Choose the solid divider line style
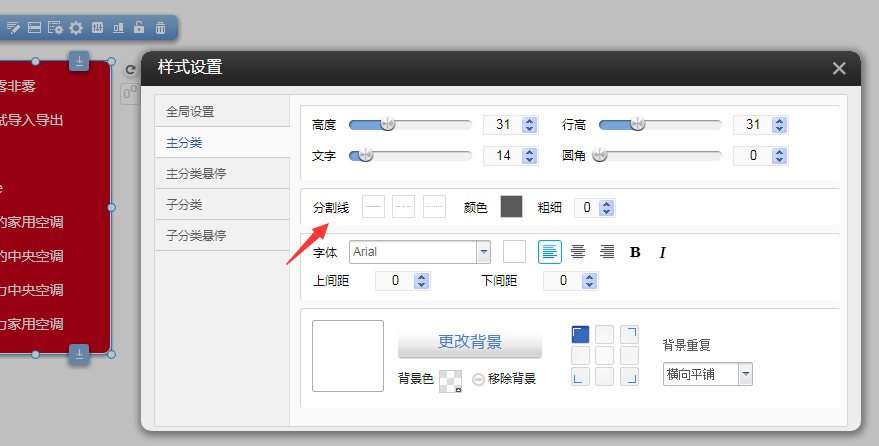The height and width of the screenshot is (446, 879). (x=373, y=207)
